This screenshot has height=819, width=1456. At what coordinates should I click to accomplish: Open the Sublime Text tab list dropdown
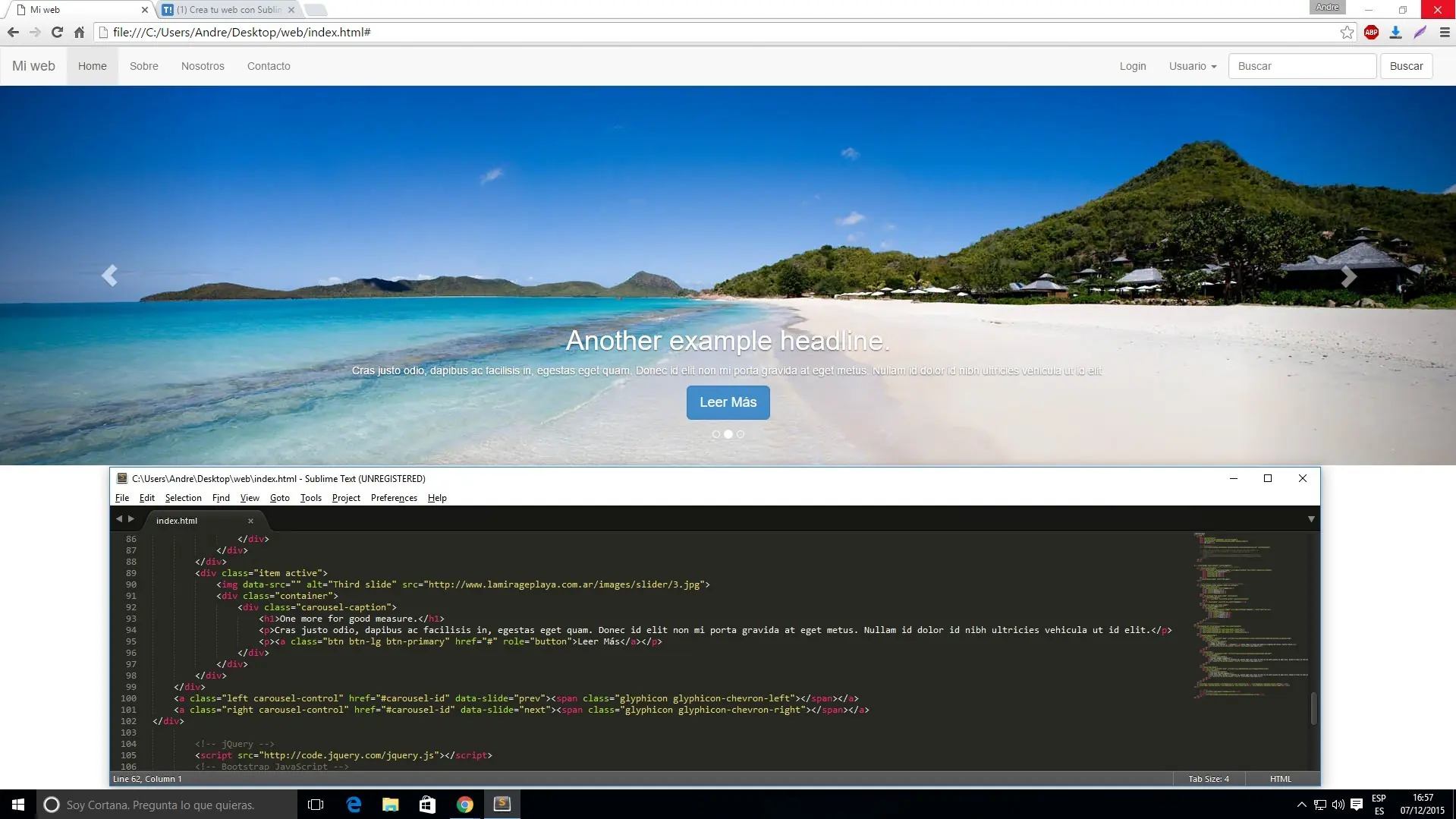[x=1311, y=519]
